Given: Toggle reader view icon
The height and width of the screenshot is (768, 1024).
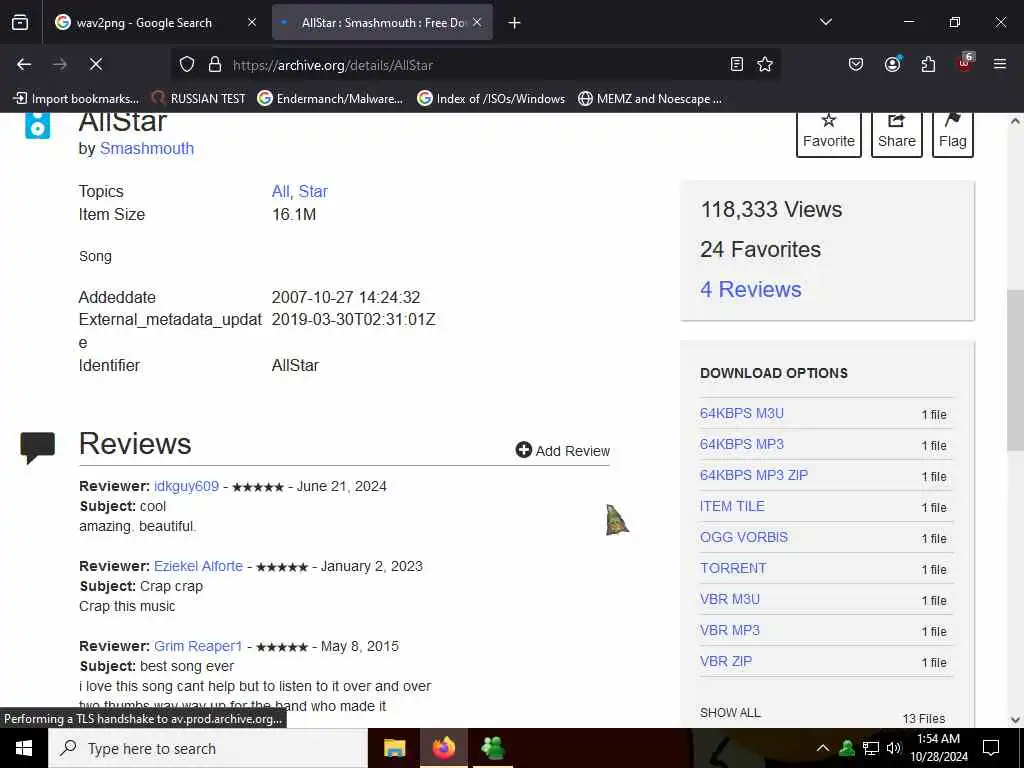Looking at the screenshot, I should pyautogui.click(x=737, y=64).
